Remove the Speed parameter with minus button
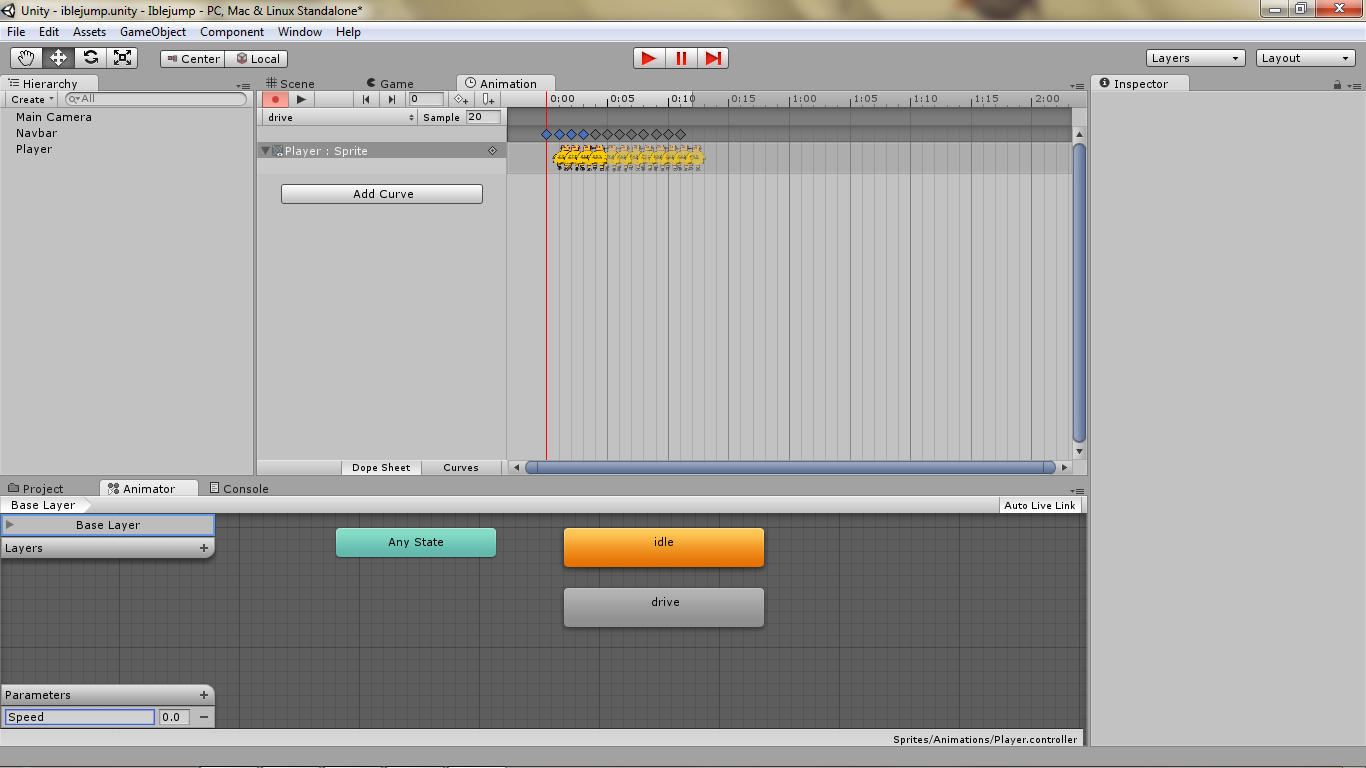The height and width of the screenshot is (768, 1366). 204,717
